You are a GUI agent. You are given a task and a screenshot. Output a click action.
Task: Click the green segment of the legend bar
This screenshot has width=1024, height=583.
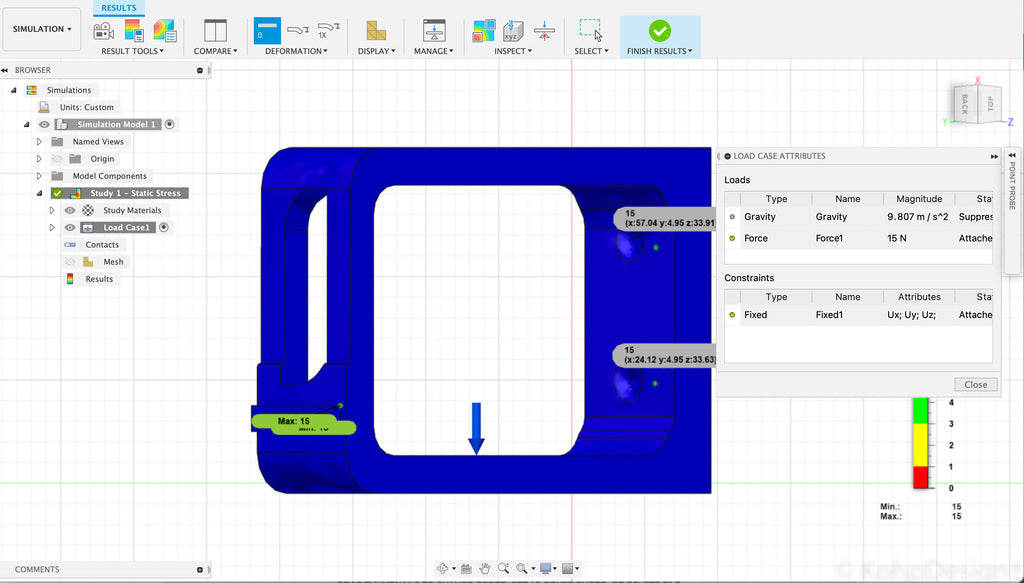[x=919, y=412]
